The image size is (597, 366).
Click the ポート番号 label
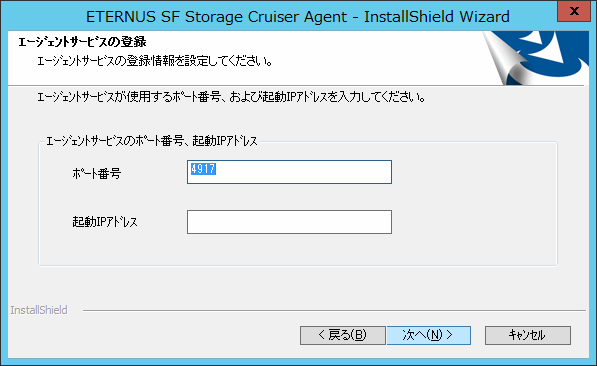click(97, 174)
